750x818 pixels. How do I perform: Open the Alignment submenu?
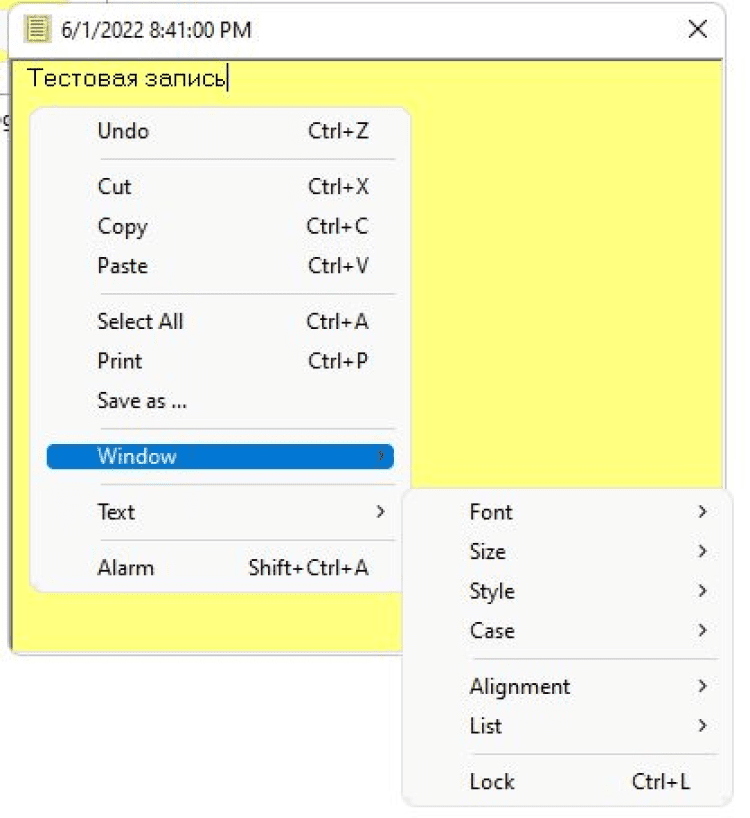coord(520,687)
